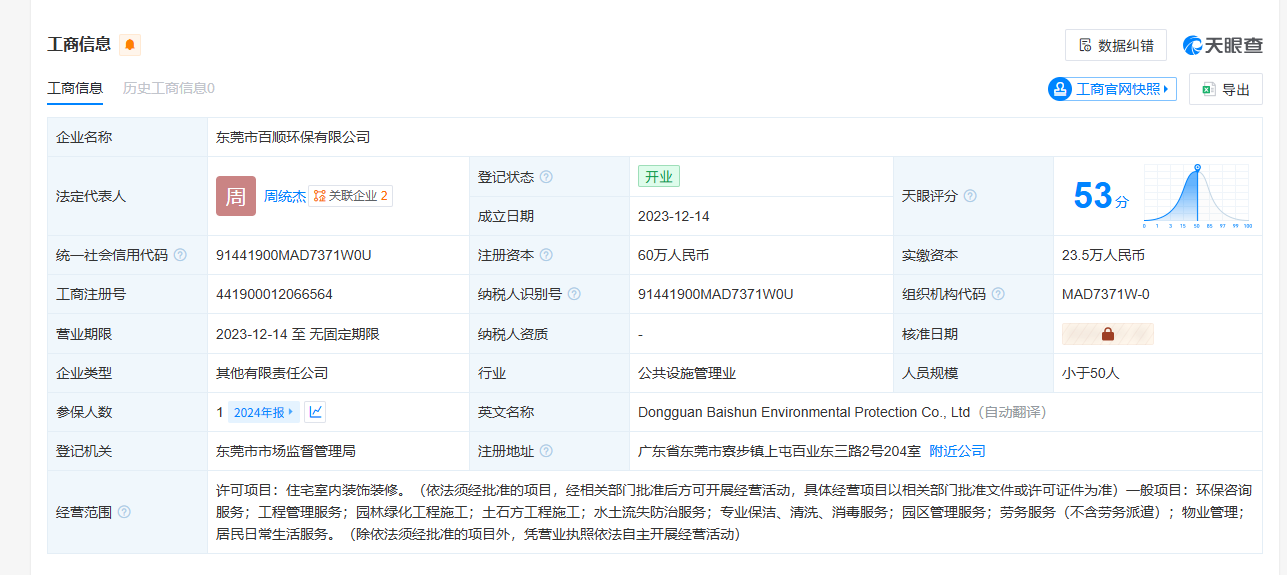Open 工商官网快照 snapshot button
Image resolution: width=1287 pixels, height=575 pixels.
1112,89
